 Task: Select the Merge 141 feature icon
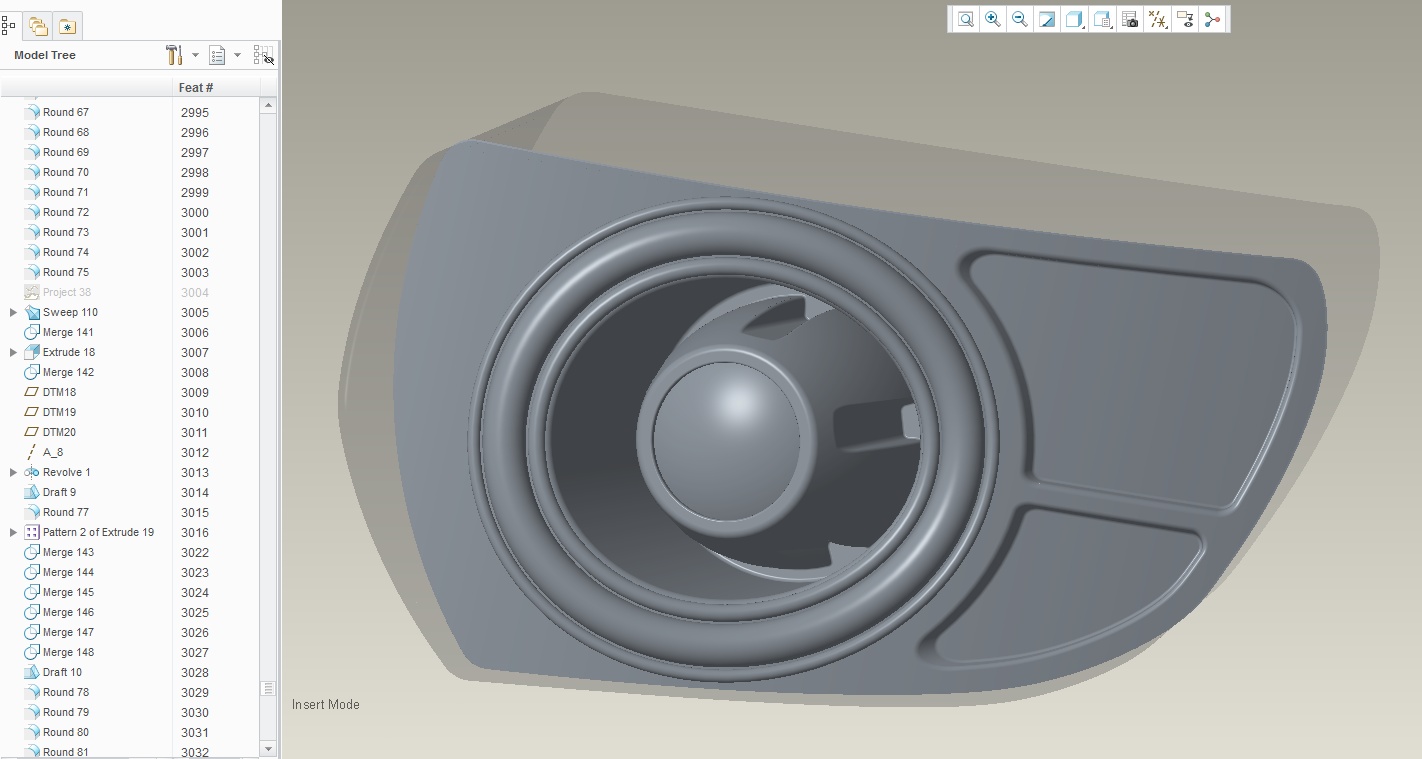tap(31, 332)
